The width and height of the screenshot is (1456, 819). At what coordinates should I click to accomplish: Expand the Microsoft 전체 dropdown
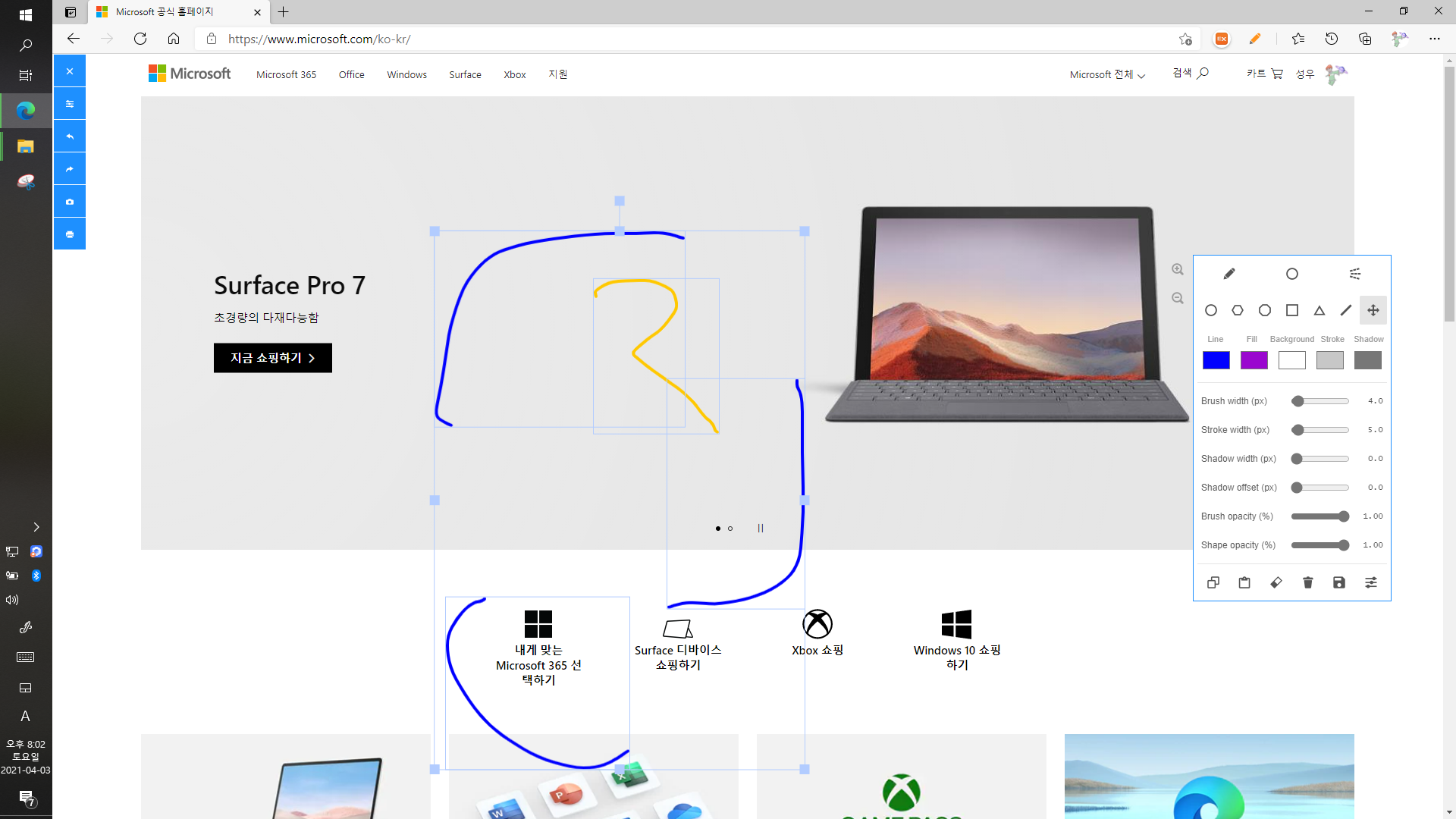click(x=1107, y=74)
